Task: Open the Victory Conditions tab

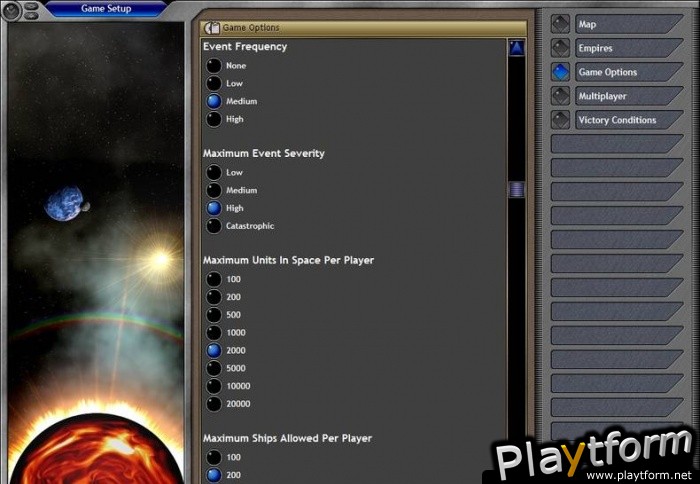Action: 629,120
